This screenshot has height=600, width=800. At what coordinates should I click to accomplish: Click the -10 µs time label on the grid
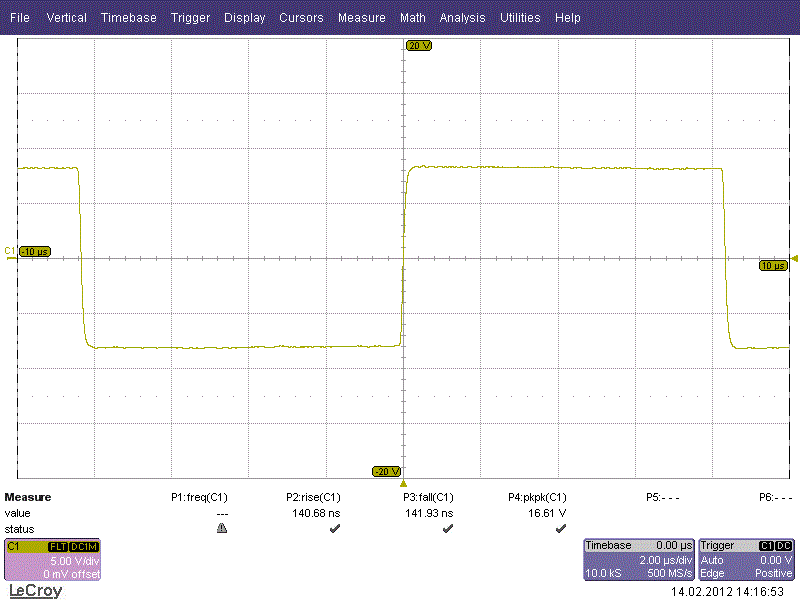point(35,252)
